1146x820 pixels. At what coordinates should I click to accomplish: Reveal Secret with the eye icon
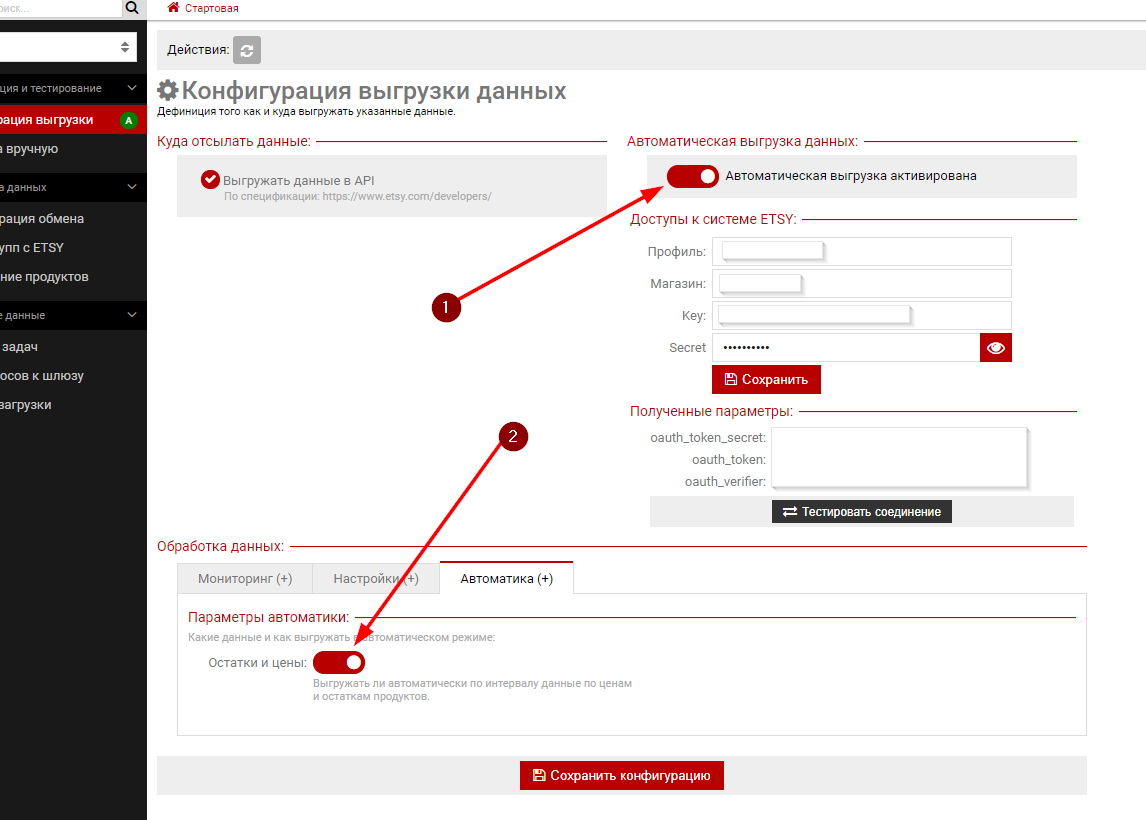996,348
